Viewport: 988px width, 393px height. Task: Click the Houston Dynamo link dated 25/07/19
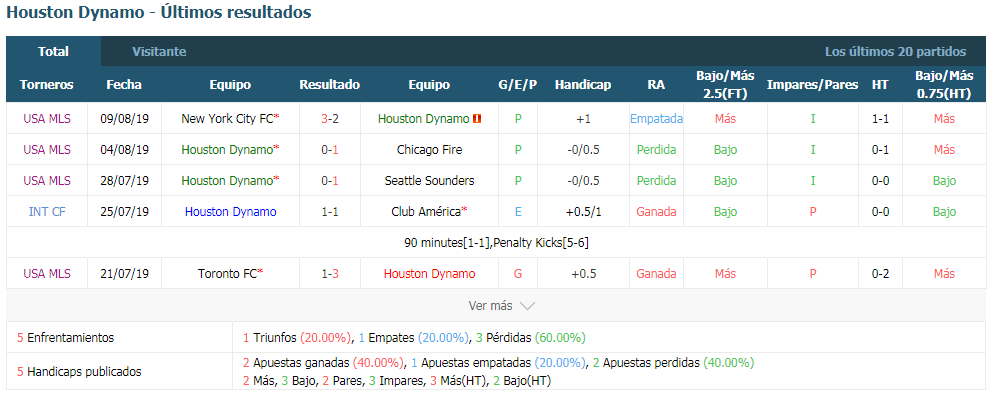click(x=231, y=212)
